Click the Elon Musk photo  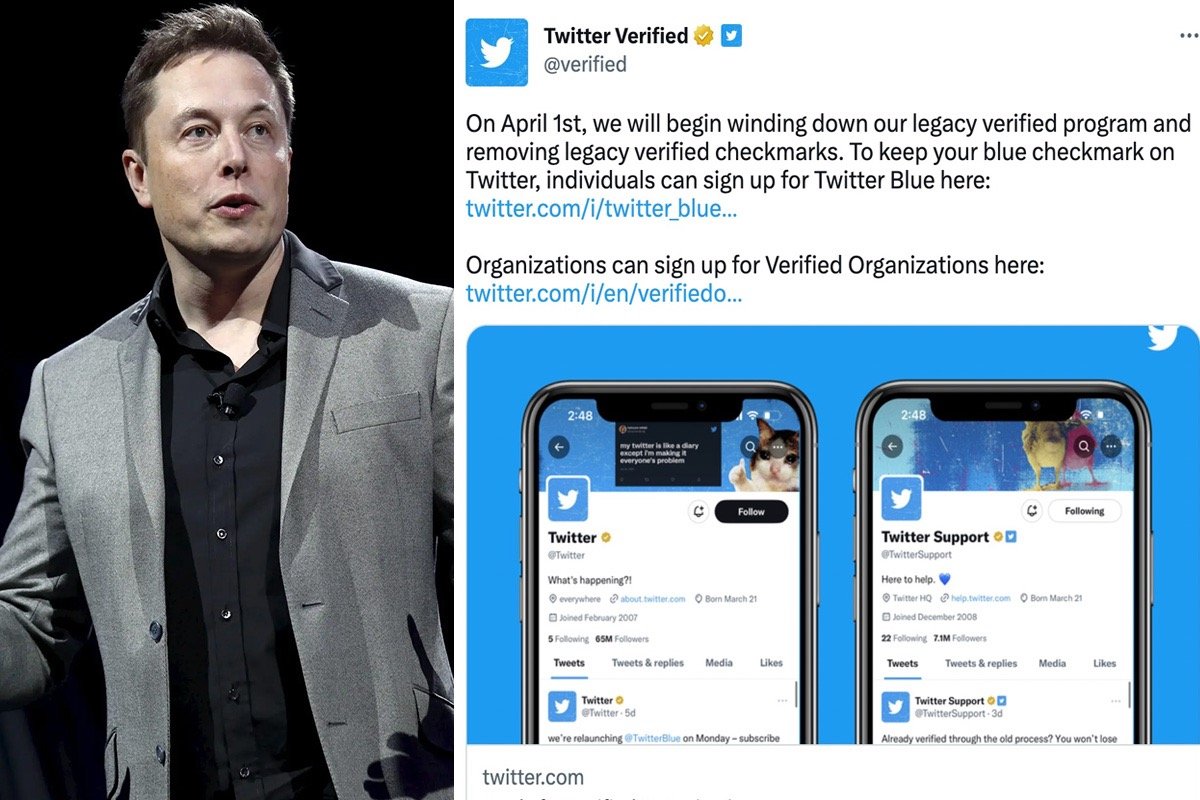click(227, 400)
